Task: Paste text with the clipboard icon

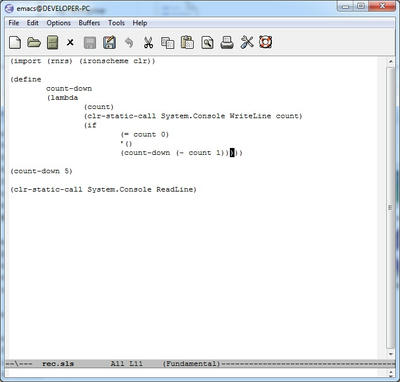Action: 187,42
